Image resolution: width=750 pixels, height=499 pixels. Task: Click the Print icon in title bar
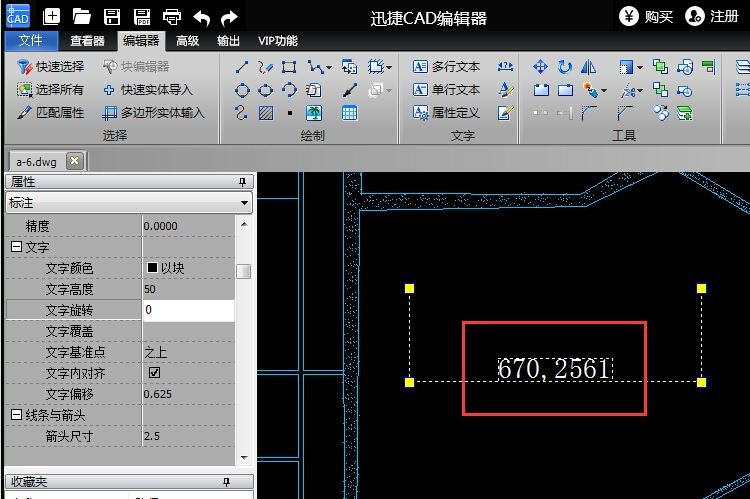point(172,16)
